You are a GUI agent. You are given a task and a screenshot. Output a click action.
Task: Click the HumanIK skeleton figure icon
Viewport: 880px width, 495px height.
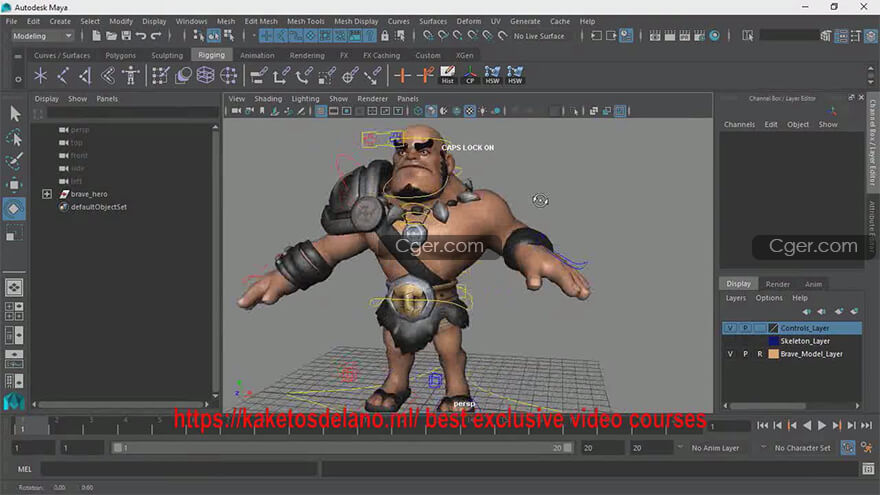click(131, 75)
